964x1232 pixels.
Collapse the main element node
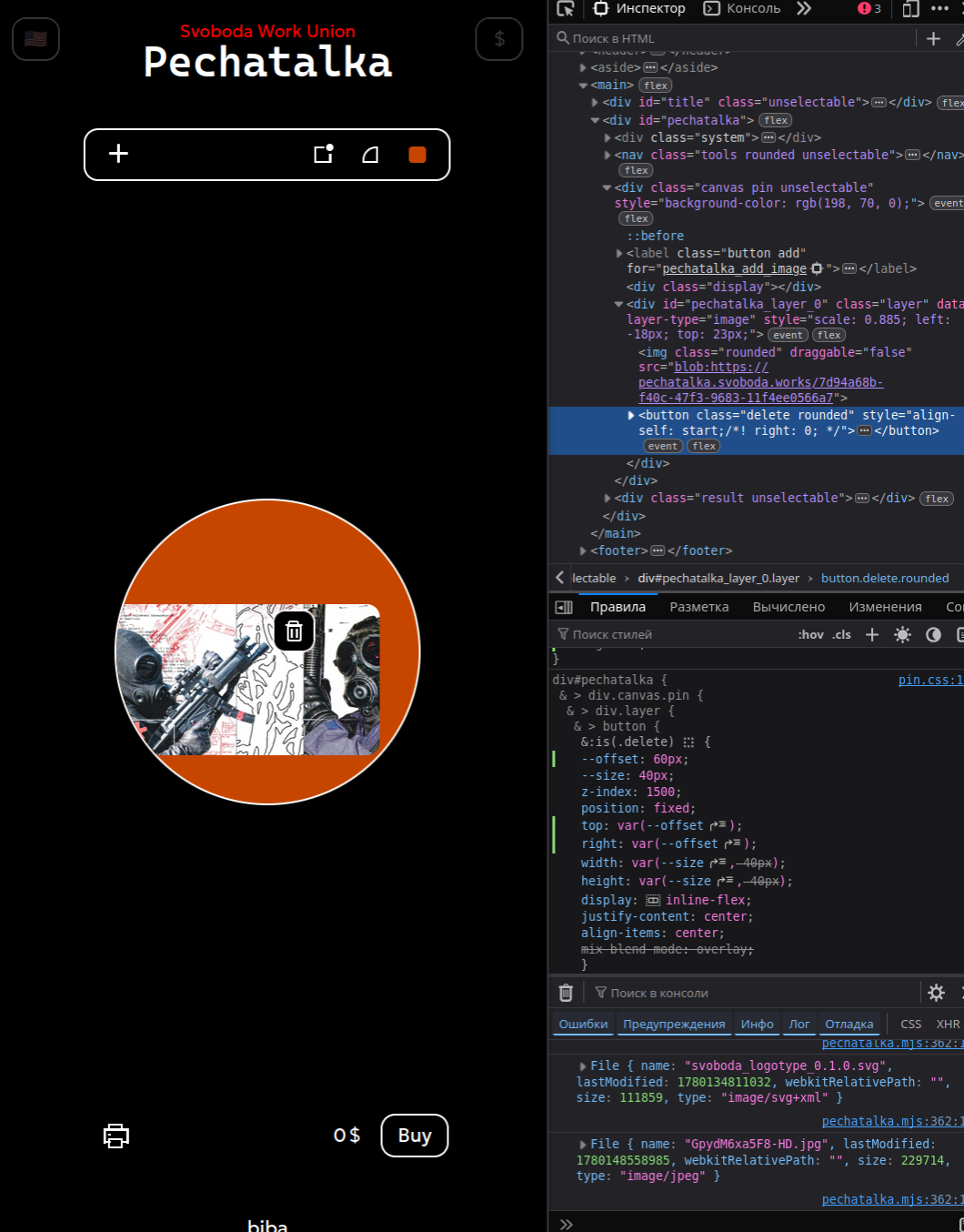tap(583, 85)
